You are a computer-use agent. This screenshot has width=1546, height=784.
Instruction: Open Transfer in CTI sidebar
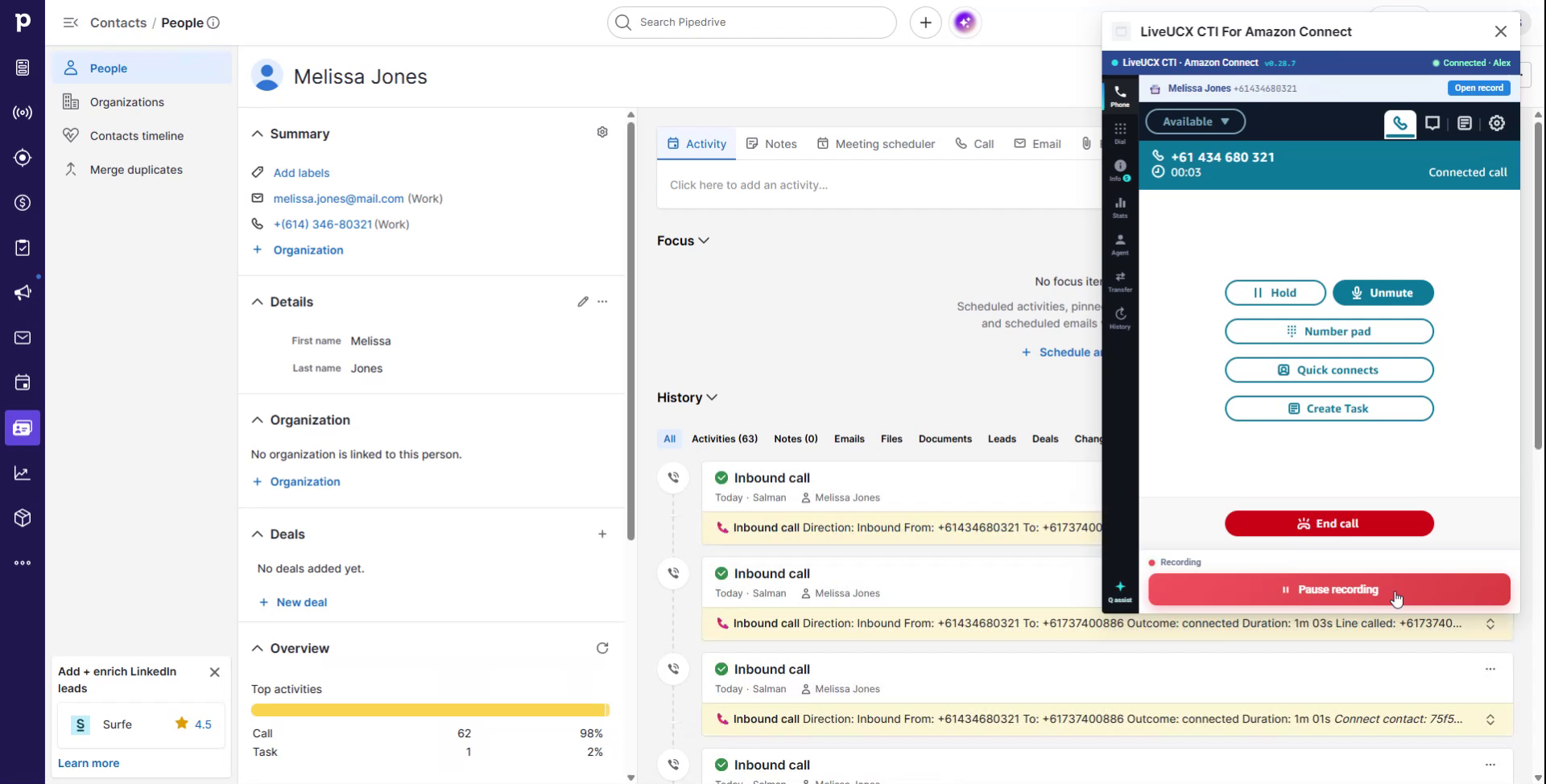[1120, 281]
